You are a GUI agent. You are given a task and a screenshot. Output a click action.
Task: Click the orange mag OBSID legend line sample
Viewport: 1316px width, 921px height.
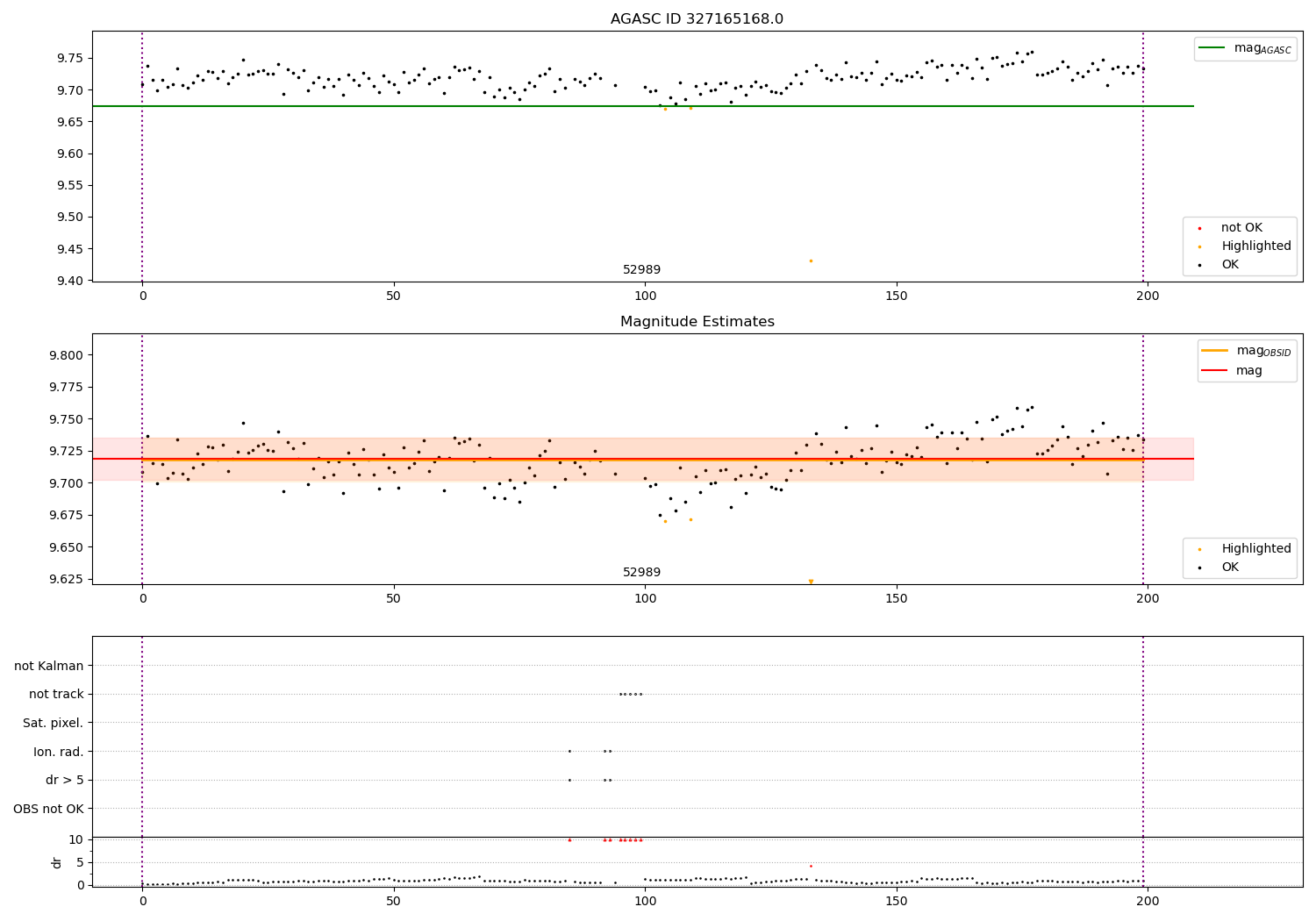coord(1215,351)
